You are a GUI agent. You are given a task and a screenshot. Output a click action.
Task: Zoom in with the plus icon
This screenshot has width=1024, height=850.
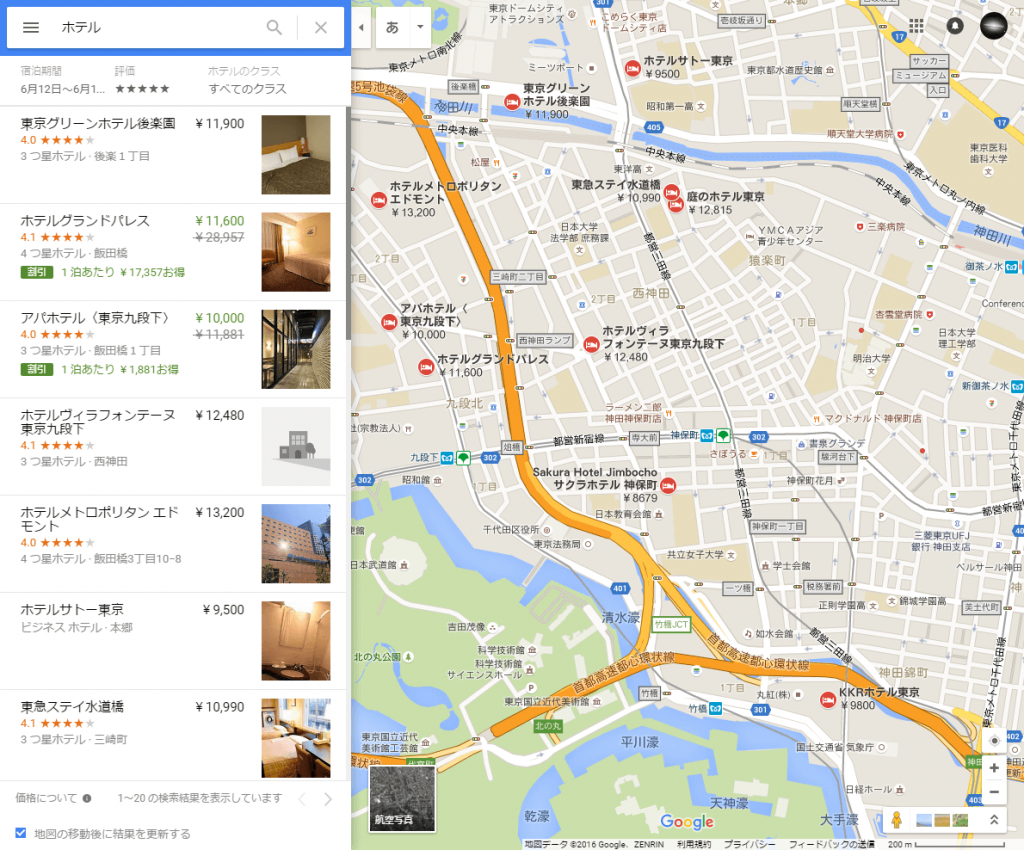[994, 767]
